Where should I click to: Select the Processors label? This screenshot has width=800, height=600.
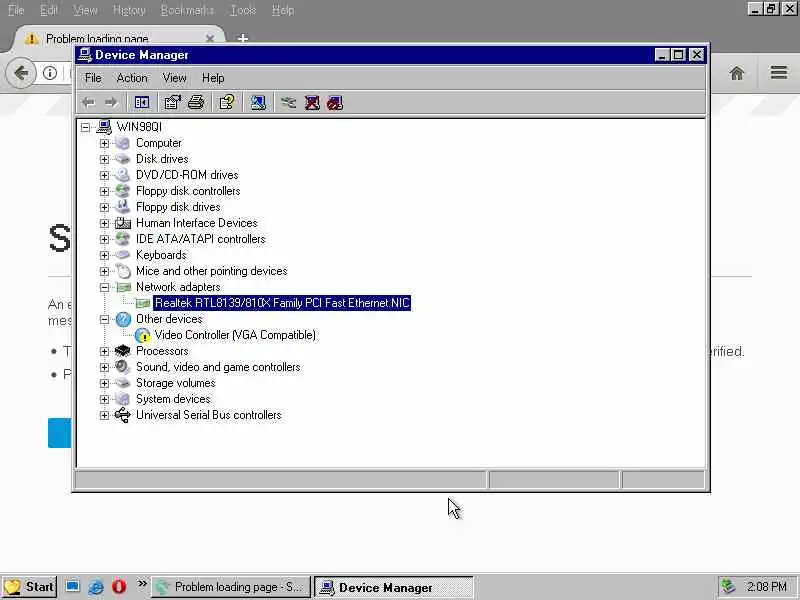click(162, 351)
